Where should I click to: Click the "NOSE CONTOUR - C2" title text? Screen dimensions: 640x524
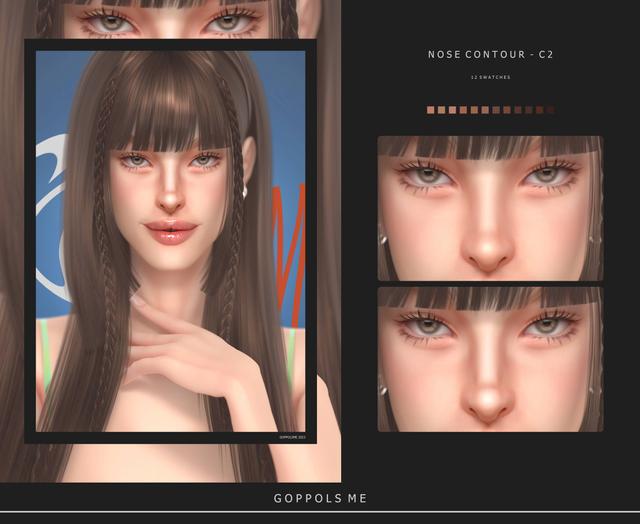pos(490,54)
